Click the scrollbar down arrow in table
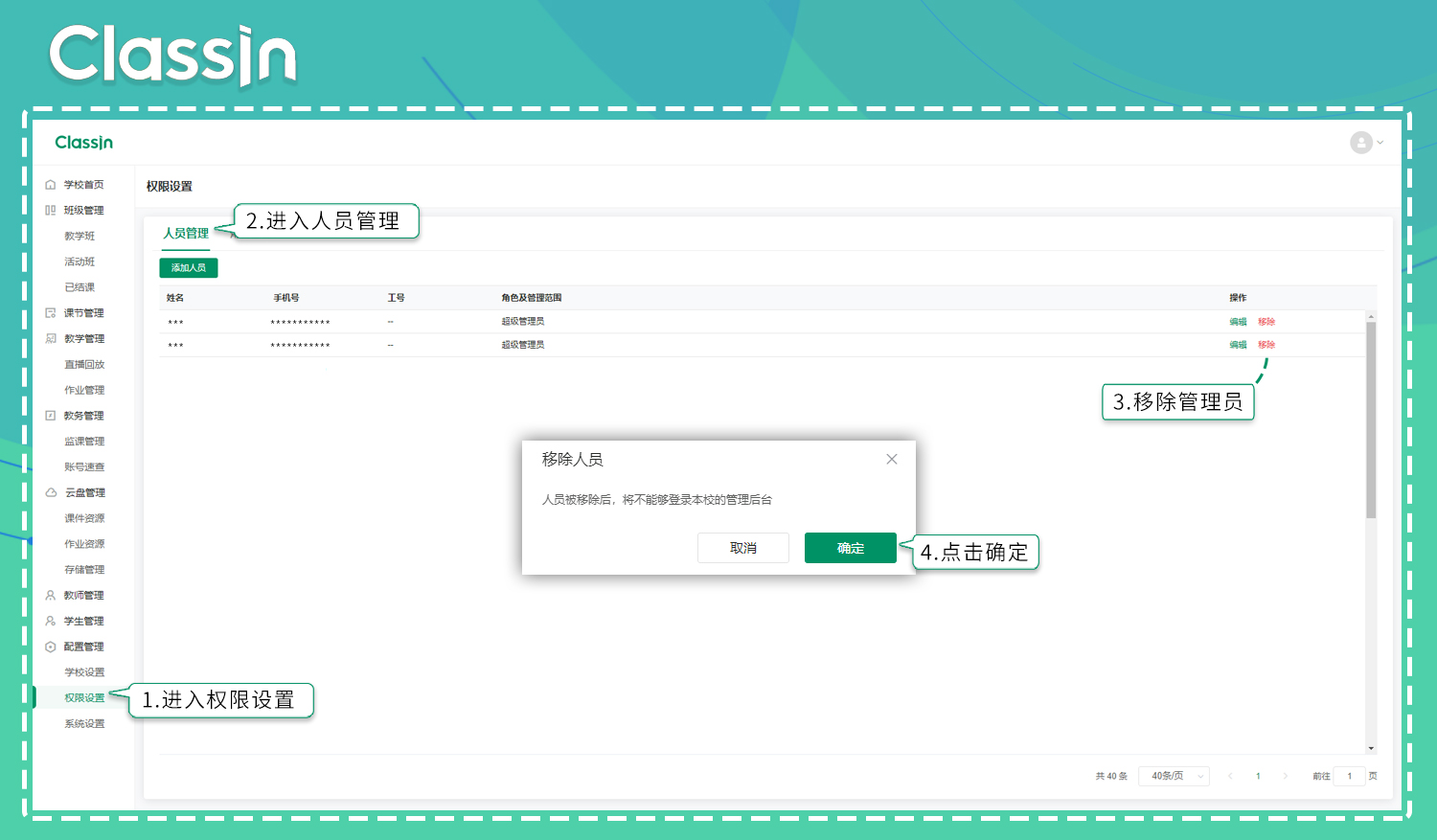The height and width of the screenshot is (840, 1437). click(1371, 748)
